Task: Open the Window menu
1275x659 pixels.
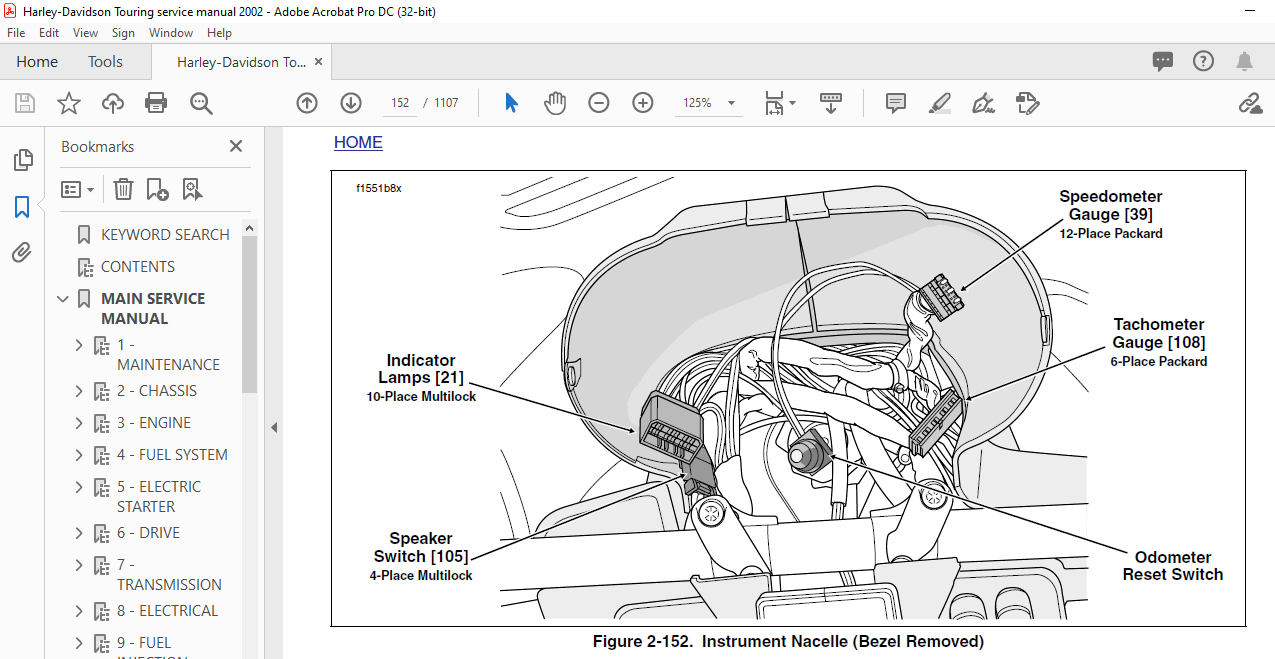Action: pos(171,33)
